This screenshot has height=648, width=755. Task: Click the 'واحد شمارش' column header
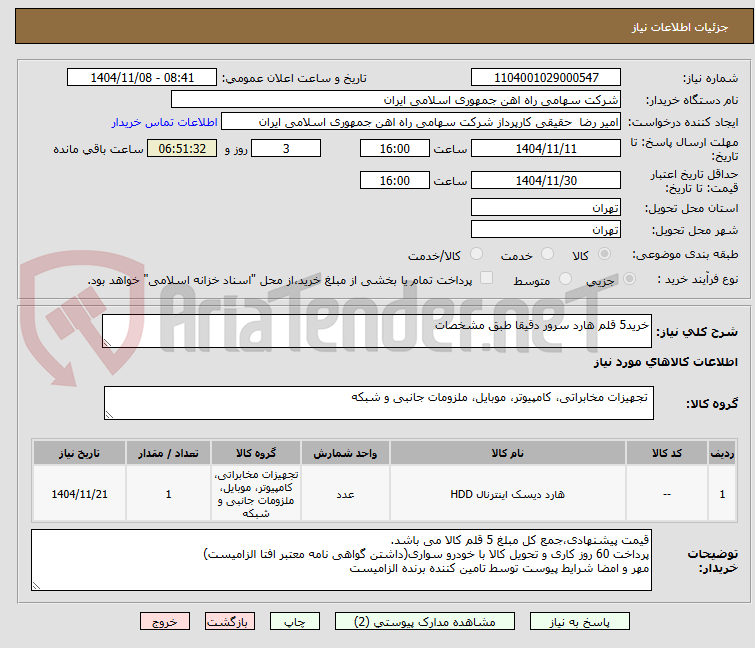(x=345, y=453)
